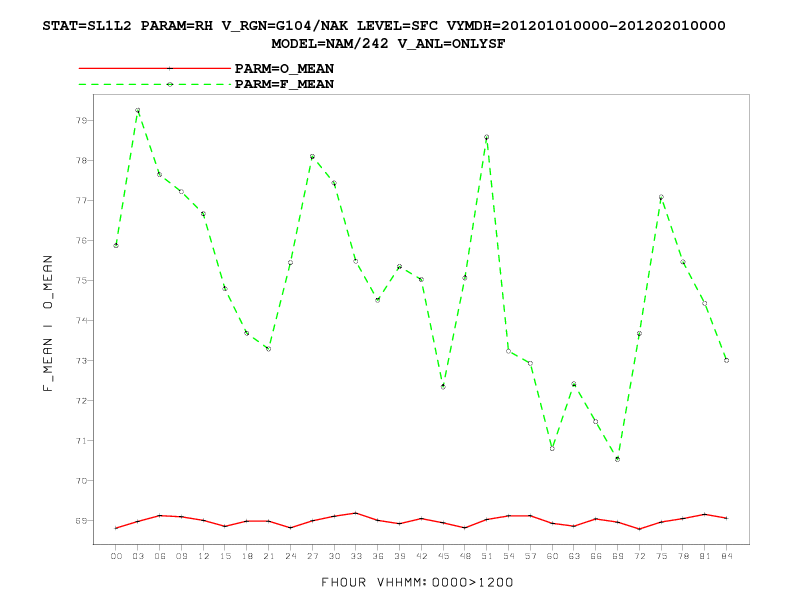The height and width of the screenshot is (612, 792).
Task: Select the O_MEAN red marker at hour 00
Action: pos(116,528)
